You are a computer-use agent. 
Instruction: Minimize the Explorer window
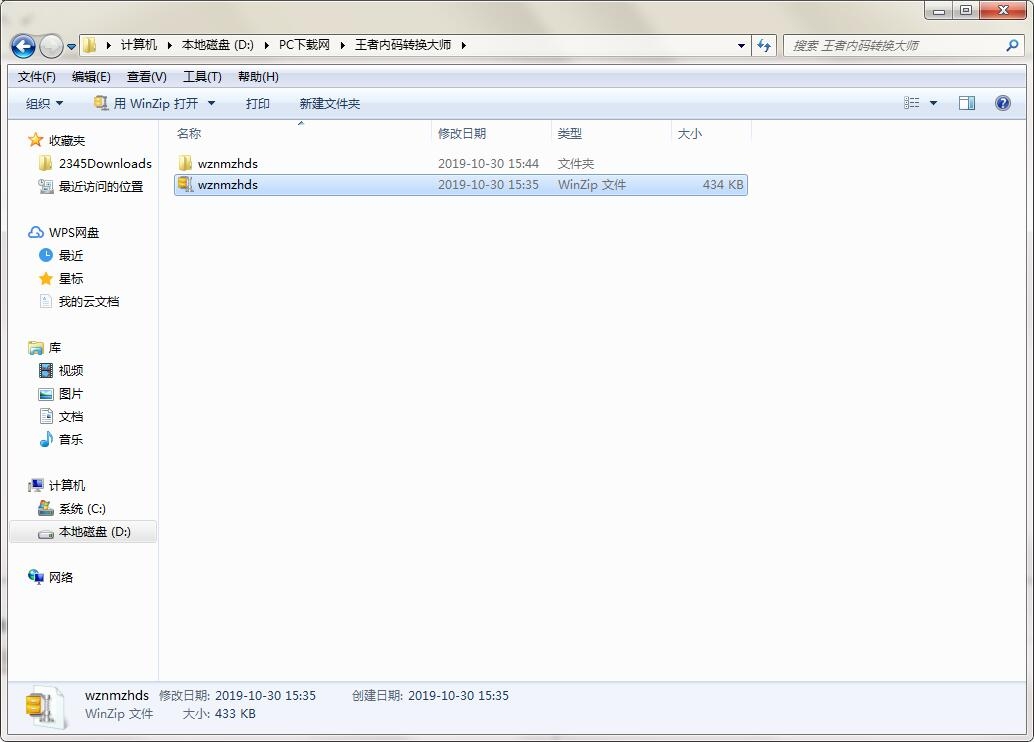pos(940,11)
